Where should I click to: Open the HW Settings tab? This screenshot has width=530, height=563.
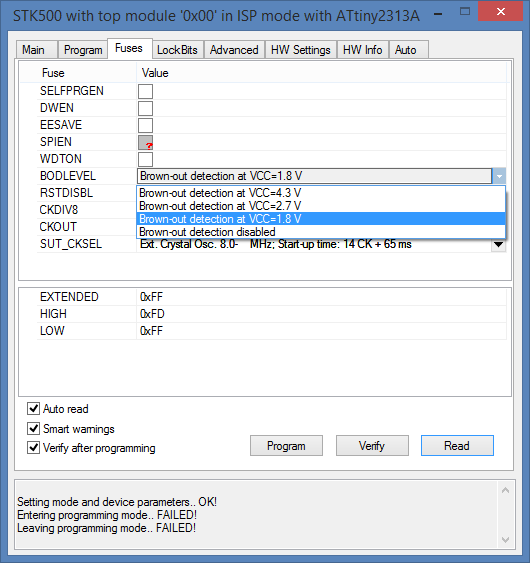click(x=301, y=50)
